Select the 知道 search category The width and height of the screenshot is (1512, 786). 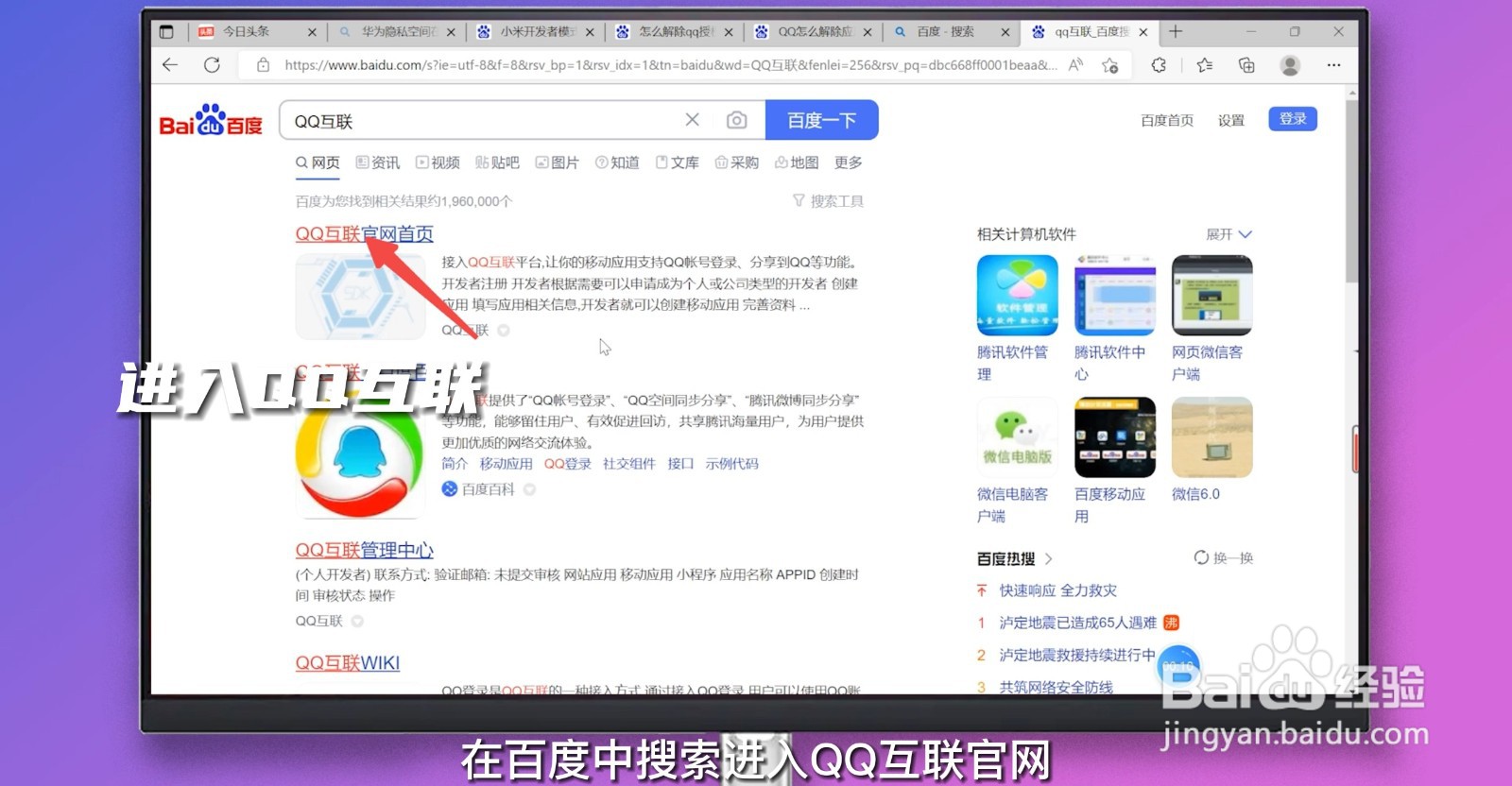click(x=617, y=162)
